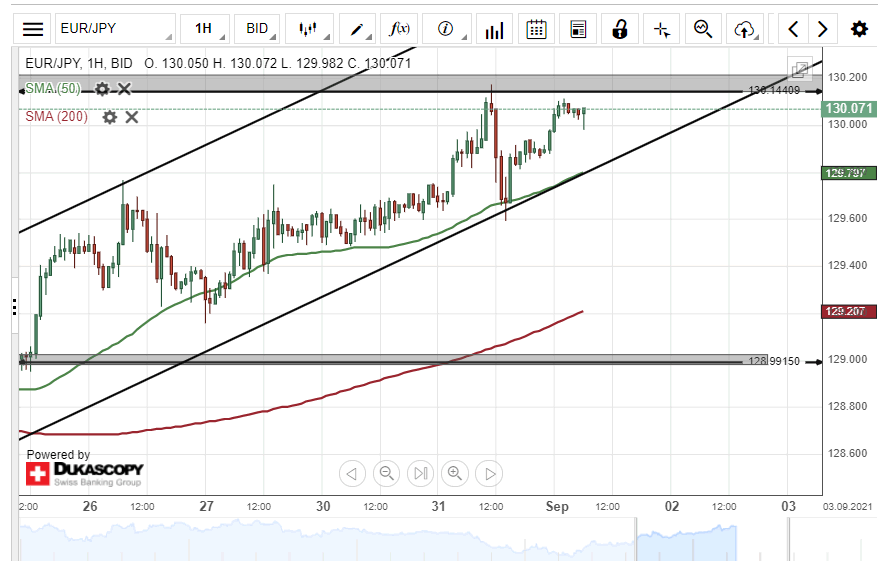
Task: Toggle the volume bars icon
Action: (494, 29)
